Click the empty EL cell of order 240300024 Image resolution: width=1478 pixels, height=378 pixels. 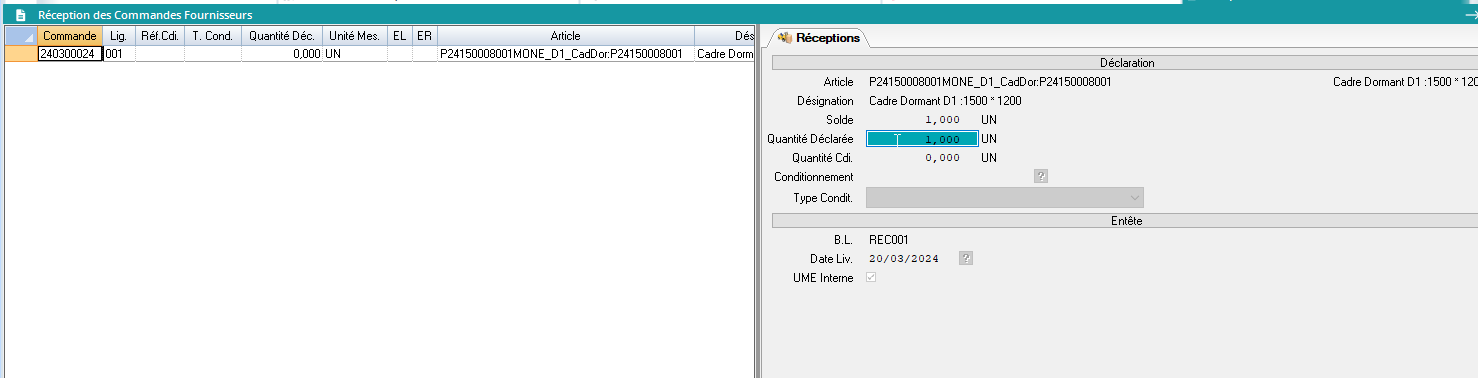400,54
